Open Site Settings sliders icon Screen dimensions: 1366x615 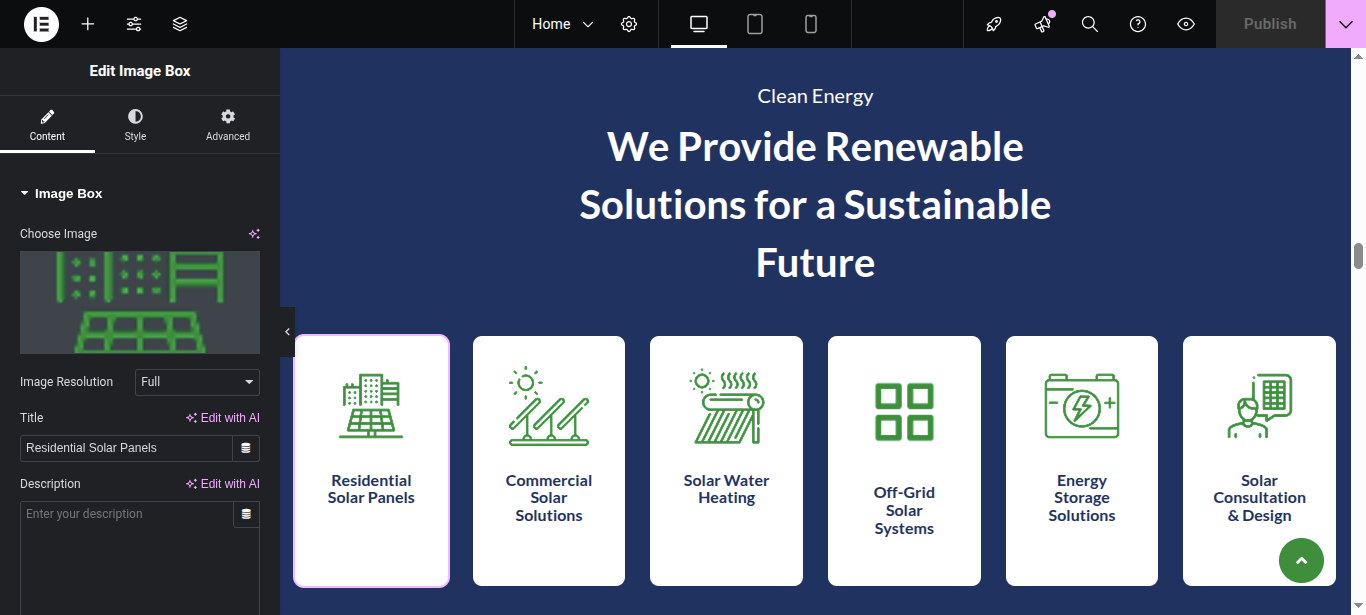[134, 24]
